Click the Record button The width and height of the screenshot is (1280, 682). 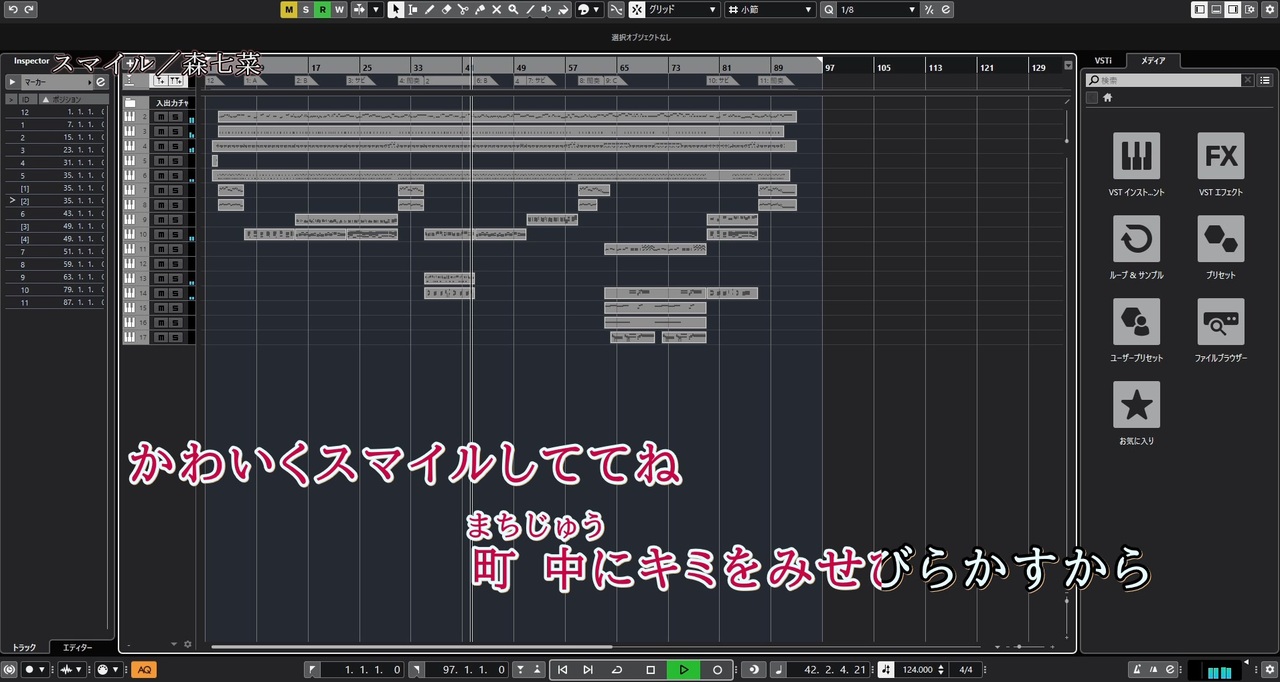[x=717, y=669]
